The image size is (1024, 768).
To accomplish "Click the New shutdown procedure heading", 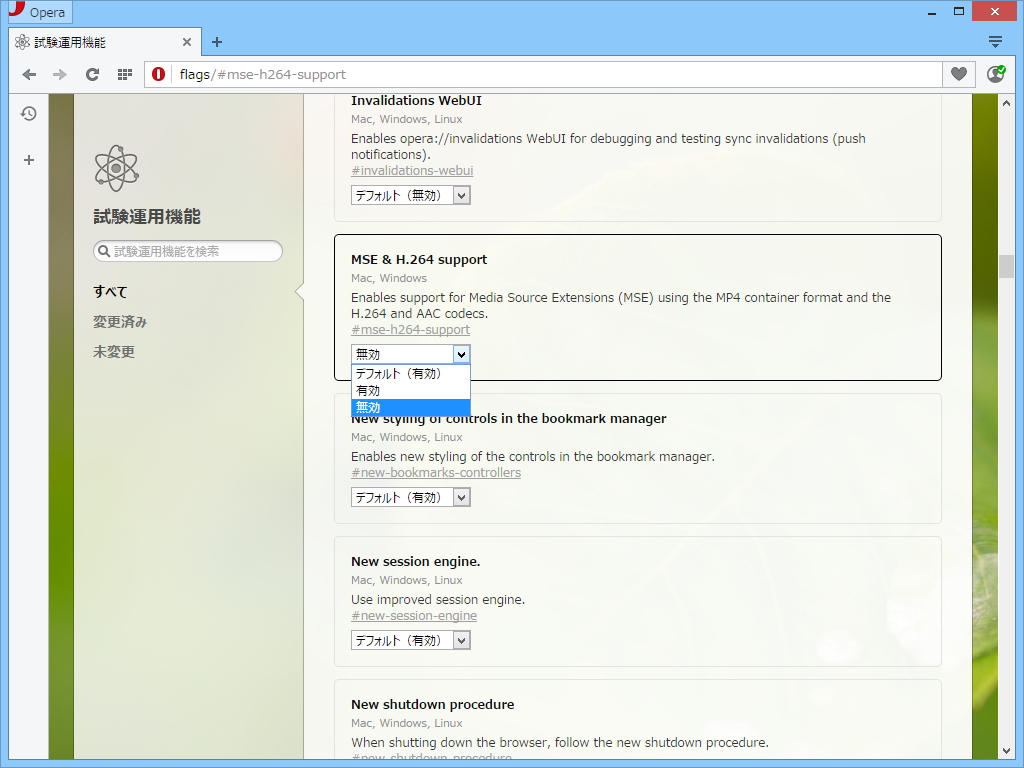I will coord(432,705).
